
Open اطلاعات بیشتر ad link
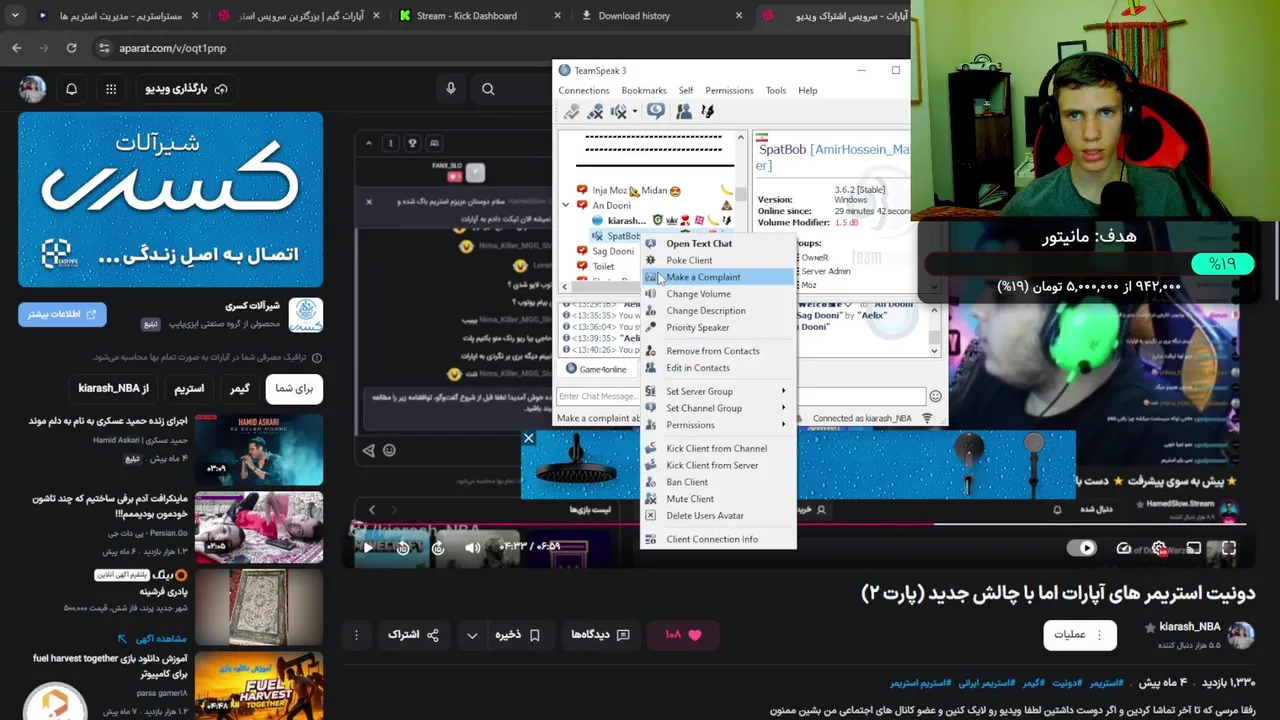click(62, 314)
